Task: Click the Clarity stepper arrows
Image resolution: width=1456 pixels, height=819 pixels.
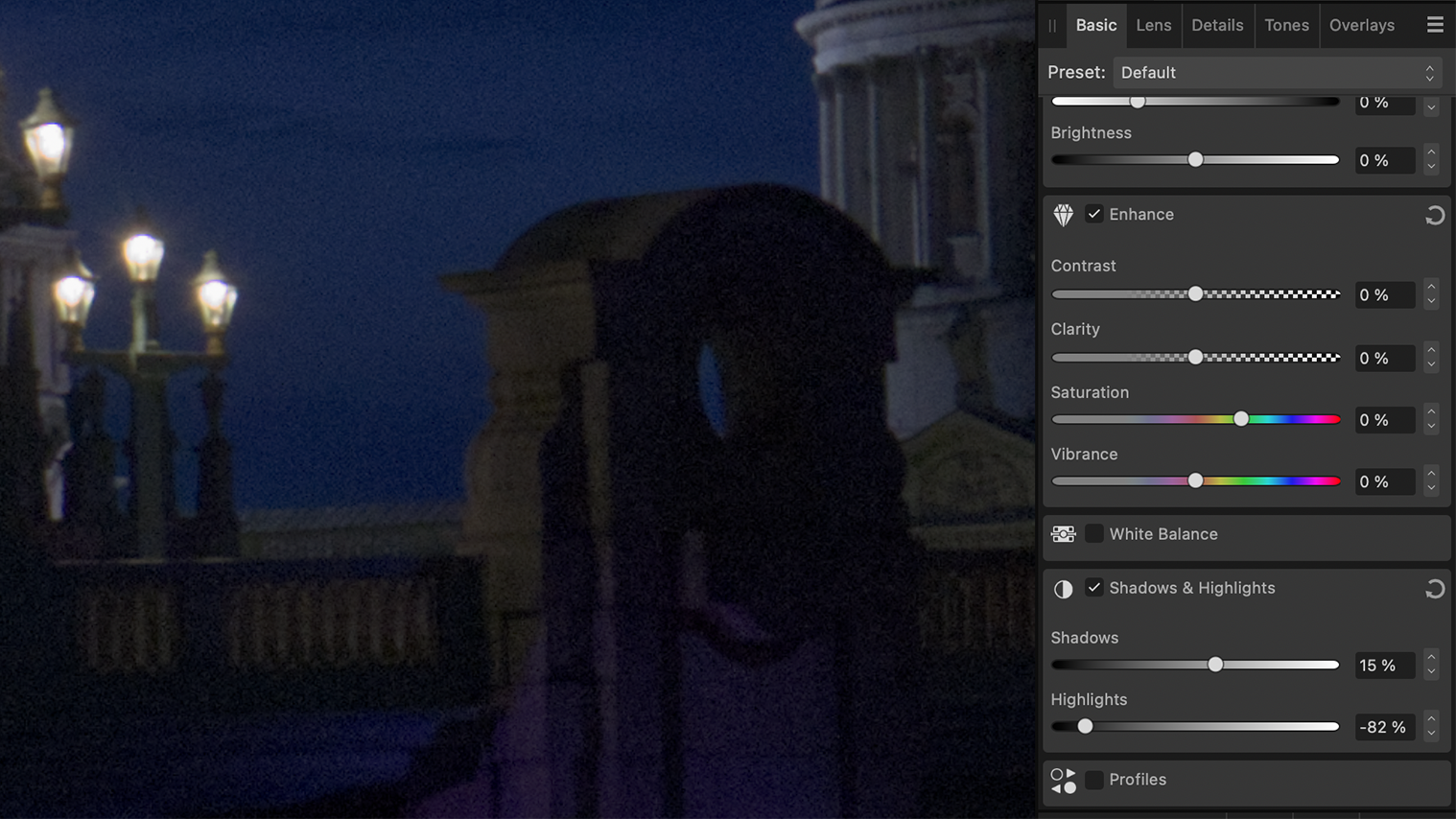Action: tap(1431, 357)
